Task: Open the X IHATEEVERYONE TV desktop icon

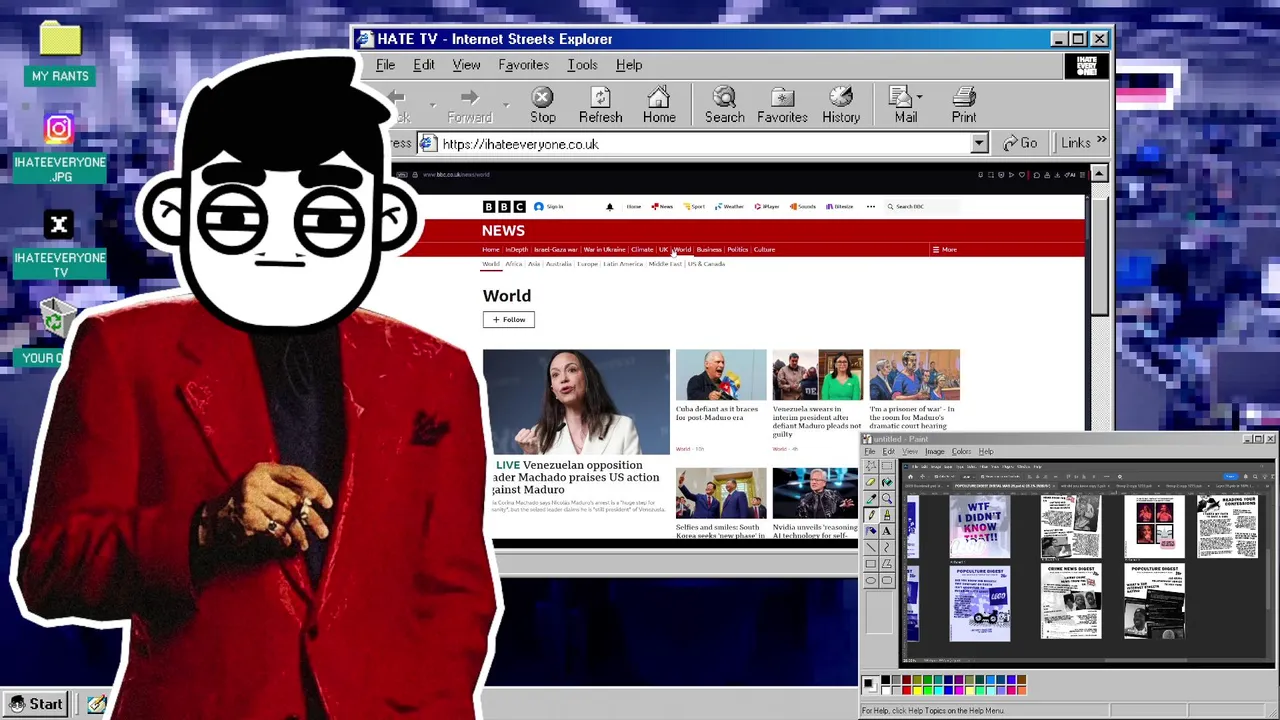Action: coord(59,245)
